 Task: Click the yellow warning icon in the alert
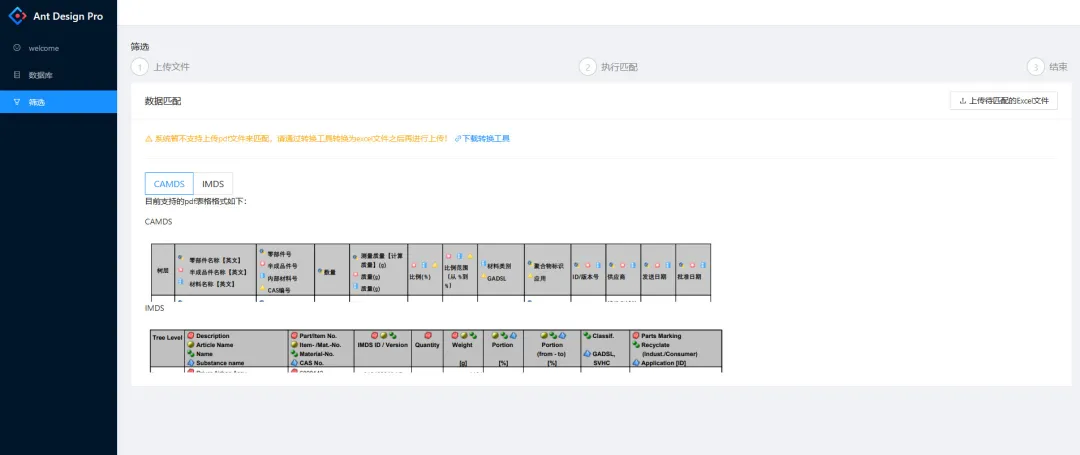tap(149, 139)
